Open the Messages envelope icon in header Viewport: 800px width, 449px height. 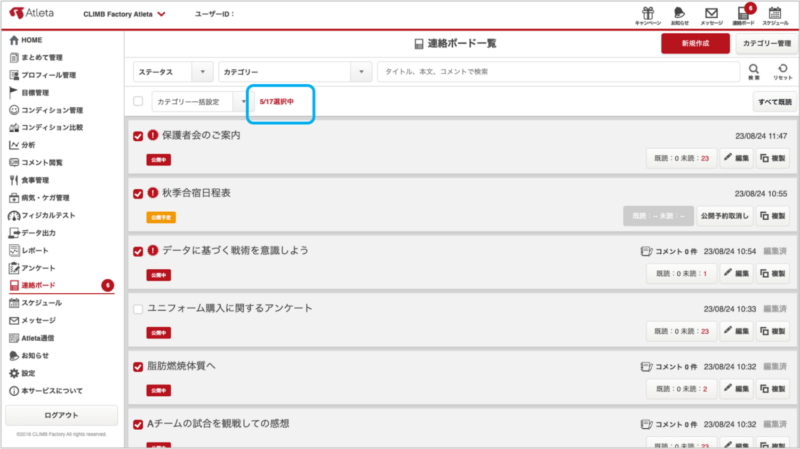click(x=711, y=13)
